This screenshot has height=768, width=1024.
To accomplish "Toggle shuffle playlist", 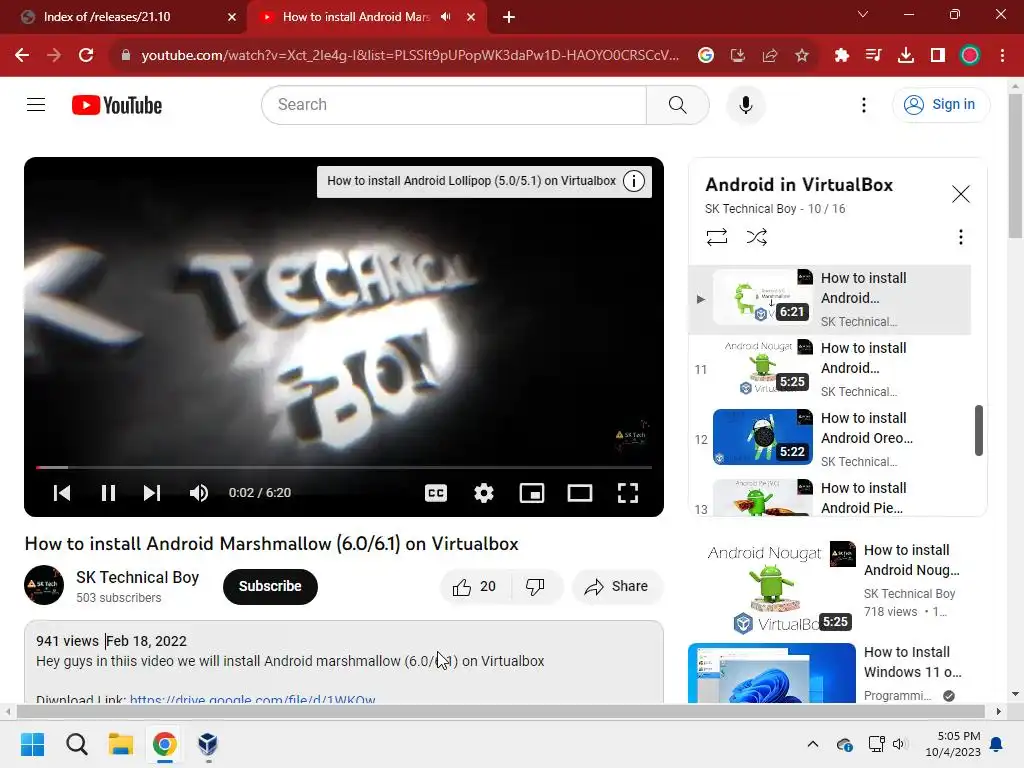I will (x=756, y=236).
